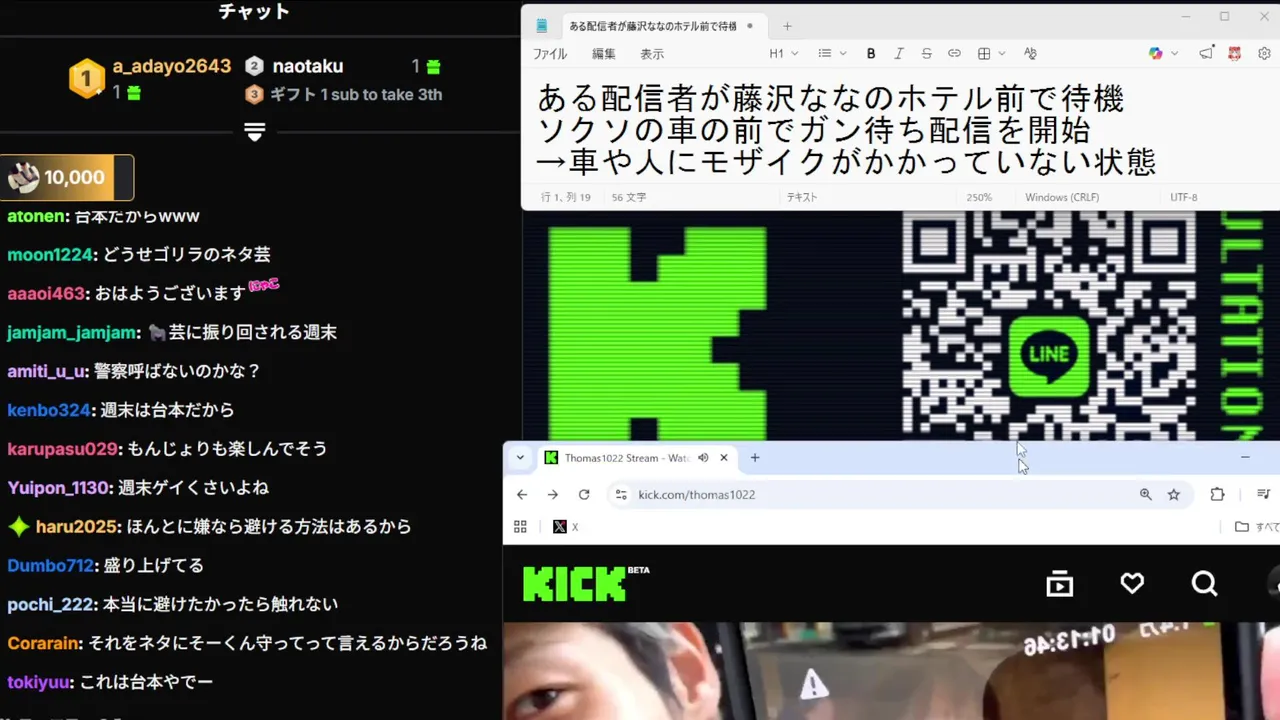Reload the kick.com page

pos(584,494)
